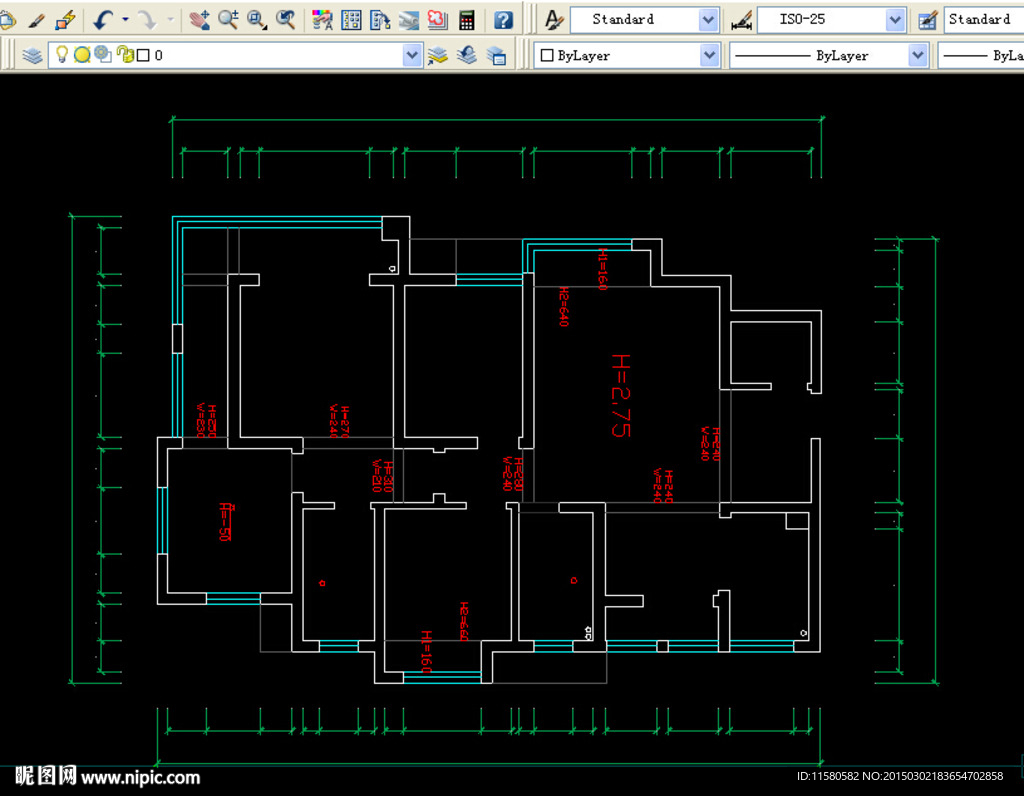Open the Standard text style dropdown
1024x796 pixels.
tap(708, 19)
